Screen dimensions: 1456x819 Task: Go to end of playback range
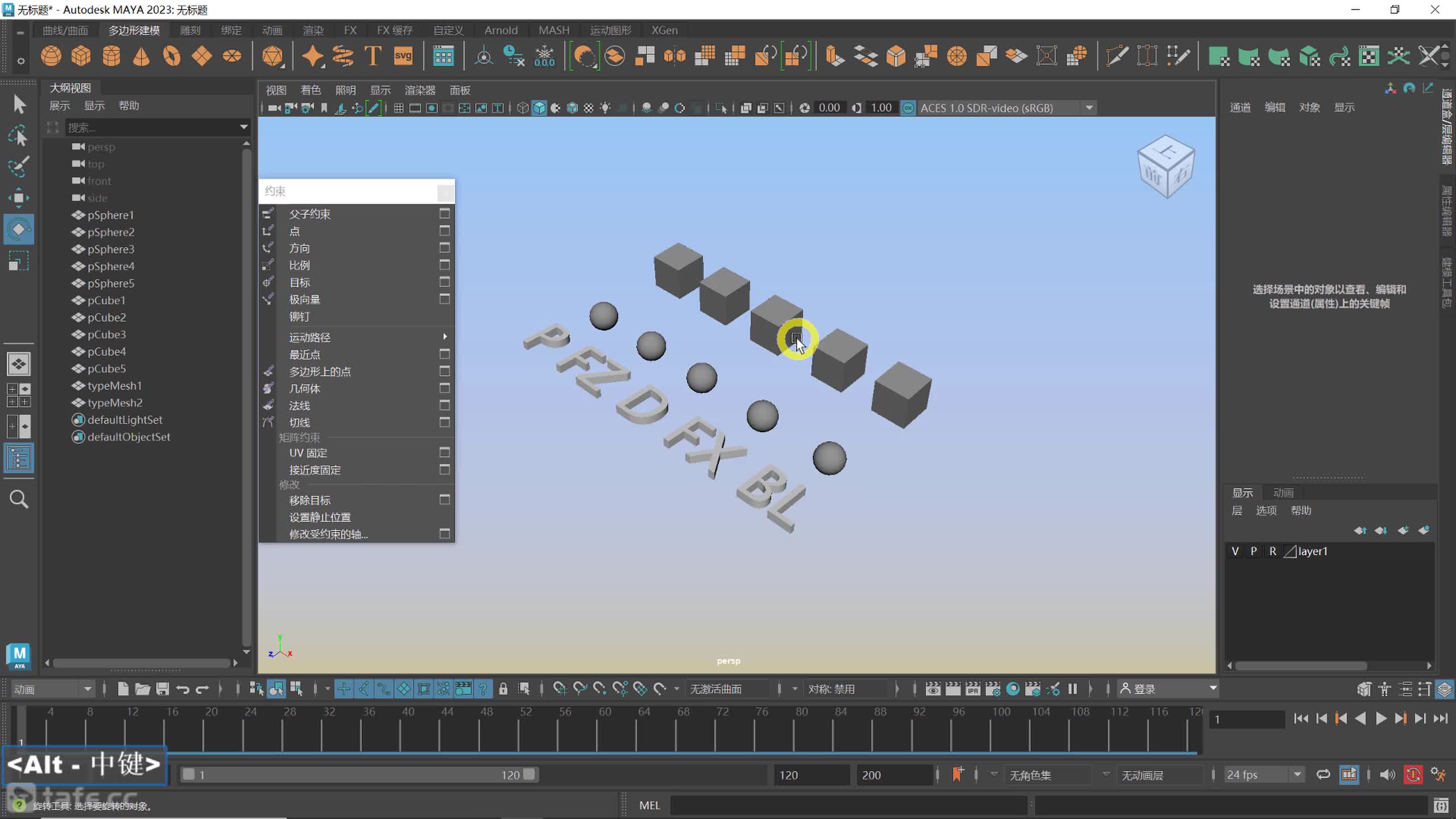tap(1441, 719)
